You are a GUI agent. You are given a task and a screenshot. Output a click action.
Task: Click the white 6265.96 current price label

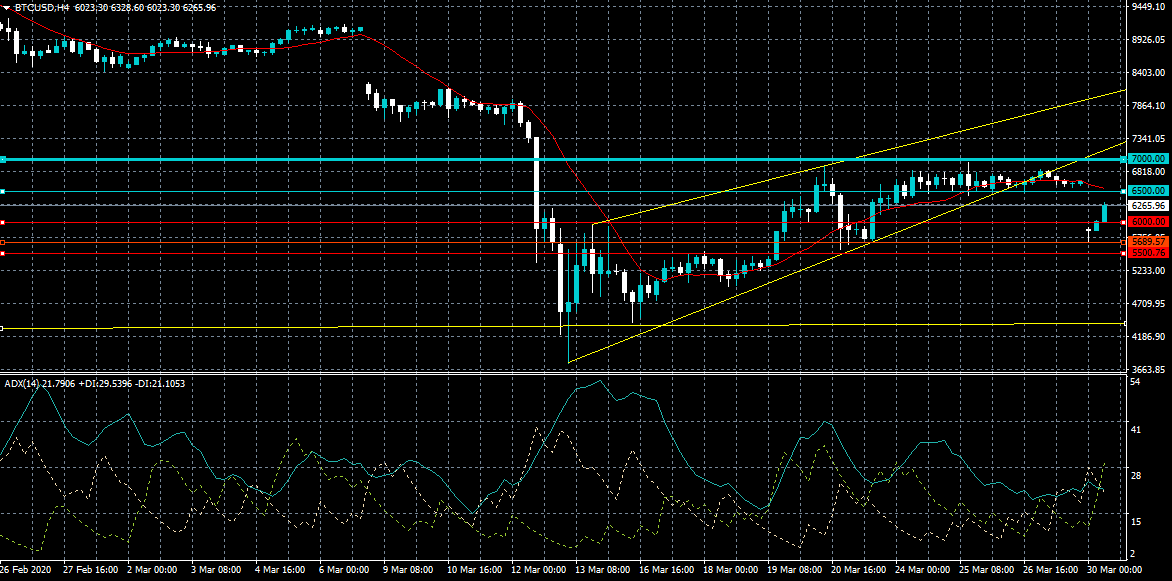coord(1148,206)
